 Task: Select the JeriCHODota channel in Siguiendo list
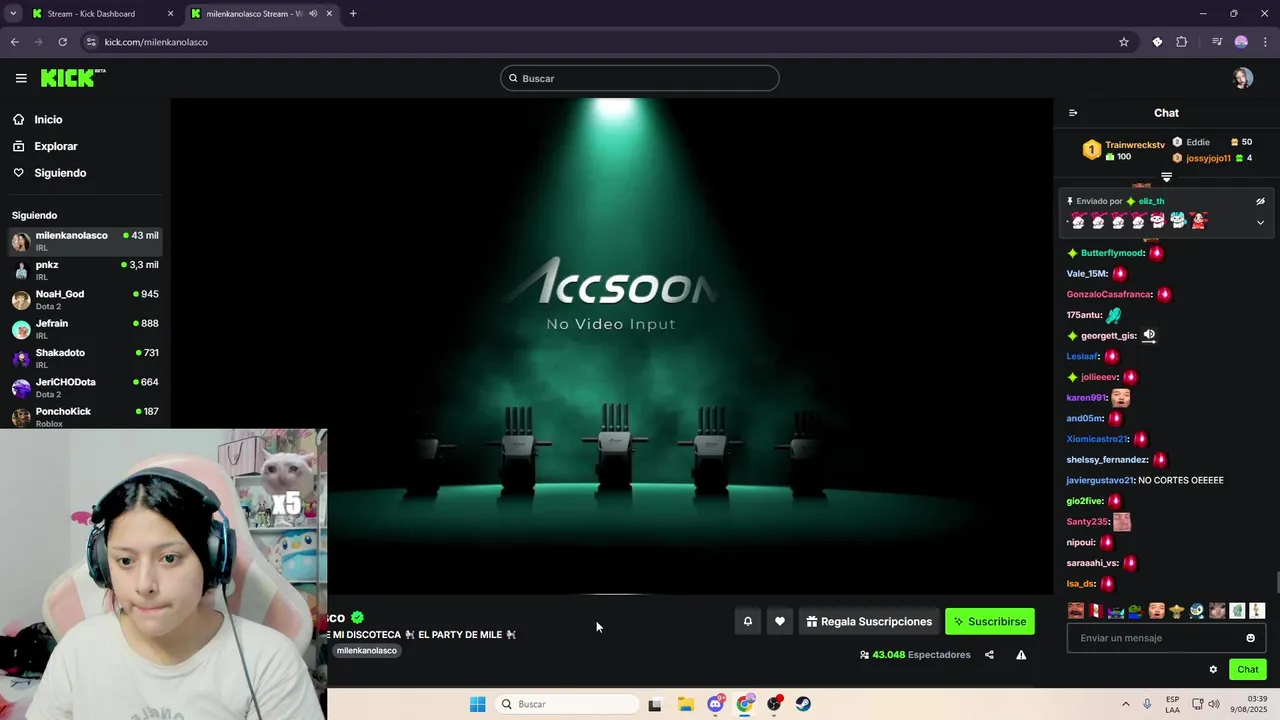tap(85, 387)
